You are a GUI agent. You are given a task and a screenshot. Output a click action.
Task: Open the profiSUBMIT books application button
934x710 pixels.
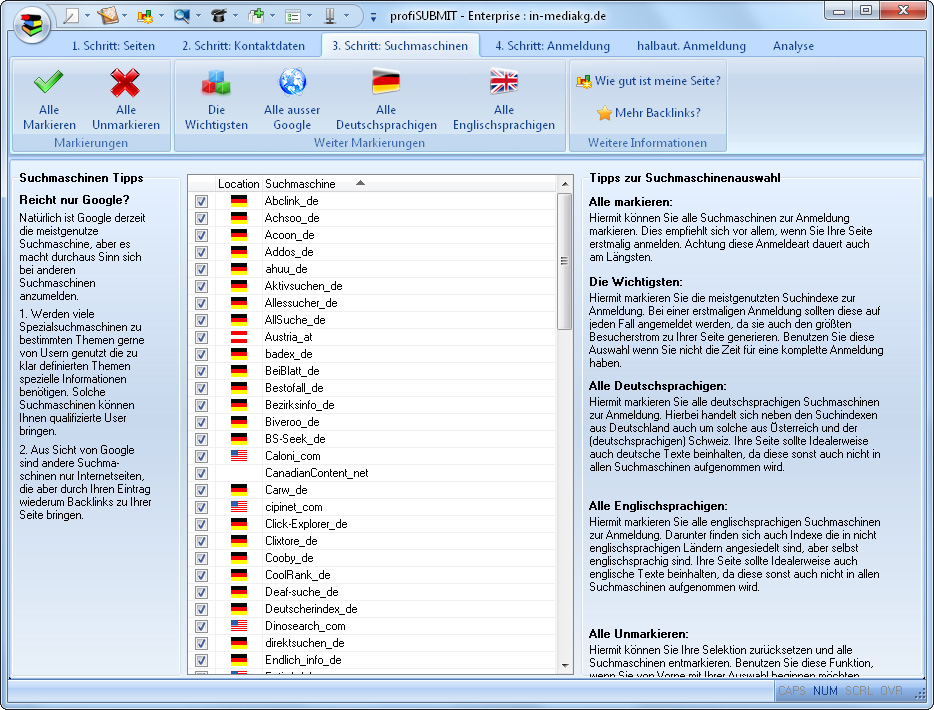32,26
